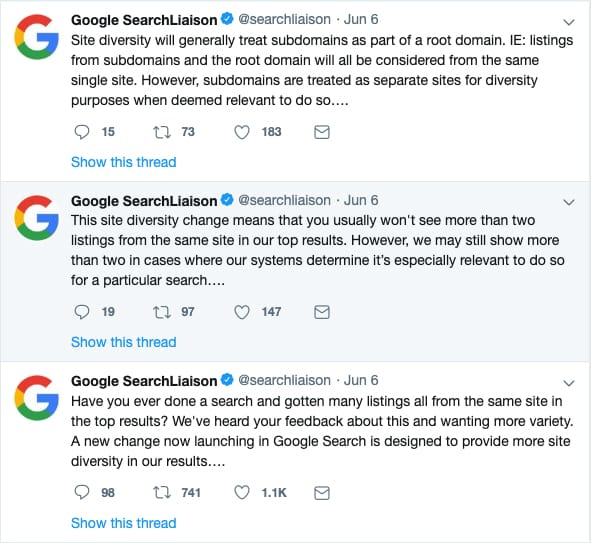Reply to the tweet with 19 replies
591x543 pixels.
point(82,312)
